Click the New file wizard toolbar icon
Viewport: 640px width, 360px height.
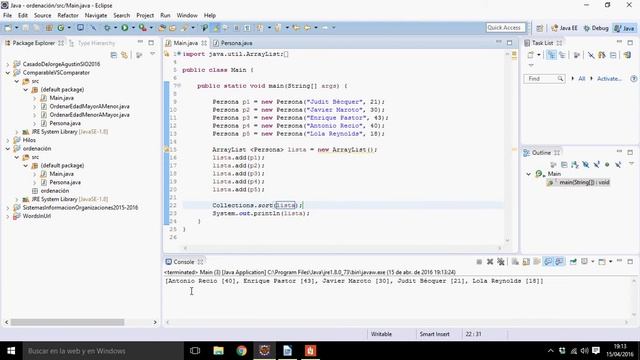coord(8,28)
